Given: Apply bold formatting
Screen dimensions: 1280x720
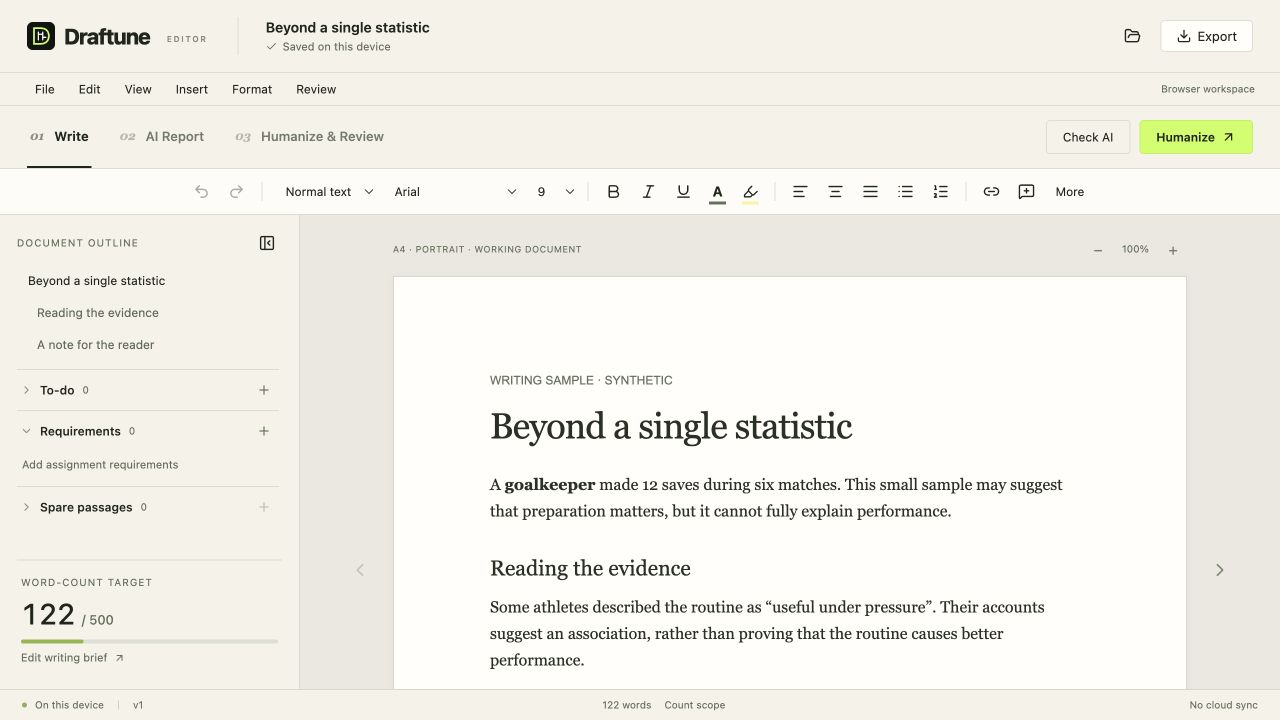Looking at the screenshot, I should tap(613, 192).
